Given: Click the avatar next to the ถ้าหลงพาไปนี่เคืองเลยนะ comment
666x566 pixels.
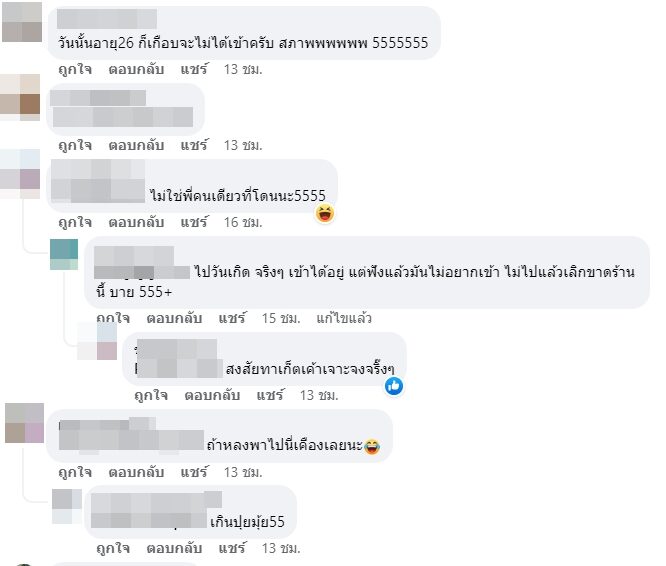Looking at the screenshot, I should point(25,423).
